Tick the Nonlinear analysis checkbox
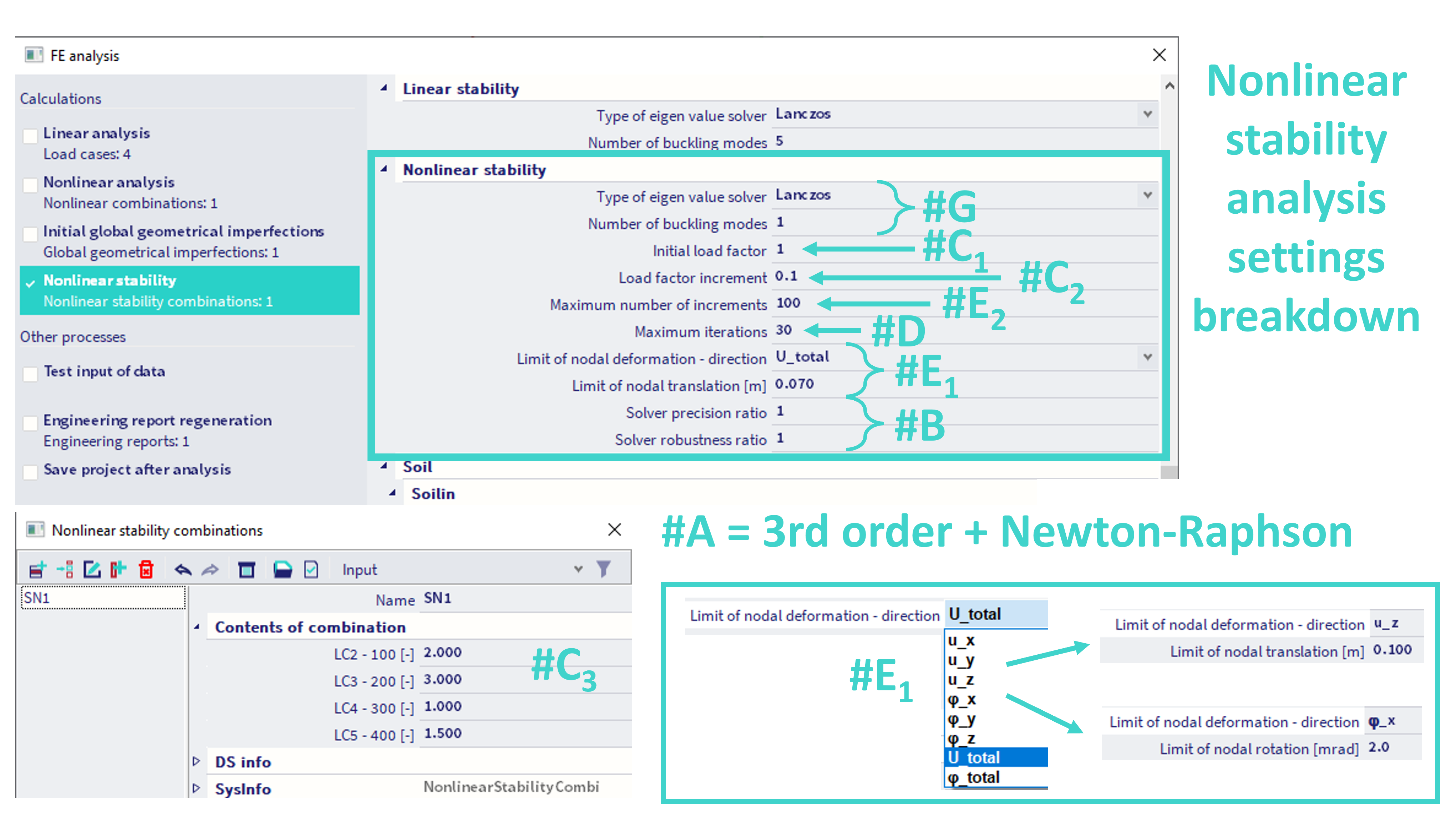 click(30, 185)
